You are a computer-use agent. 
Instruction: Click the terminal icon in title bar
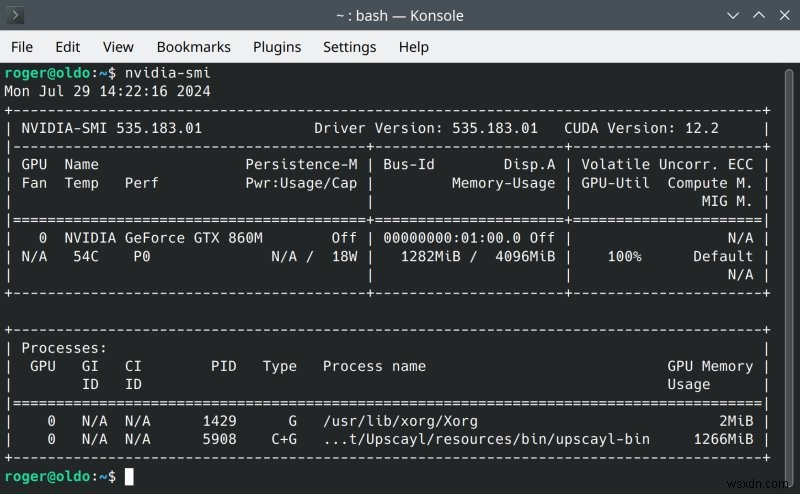pyautogui.click(x=15, y=15)
